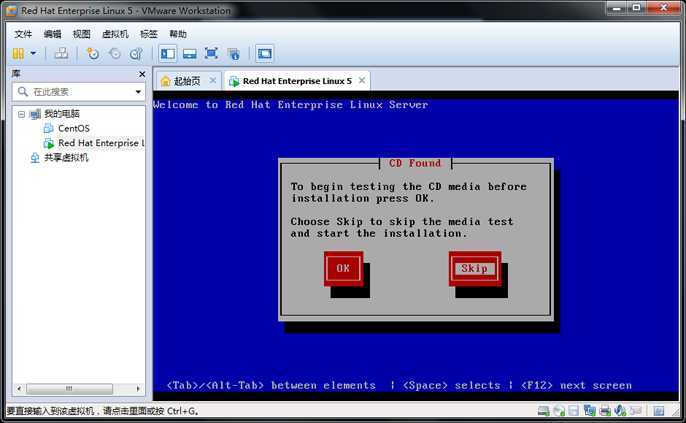Click the library search field 在此搜索
686x423 pixels.
79,92
